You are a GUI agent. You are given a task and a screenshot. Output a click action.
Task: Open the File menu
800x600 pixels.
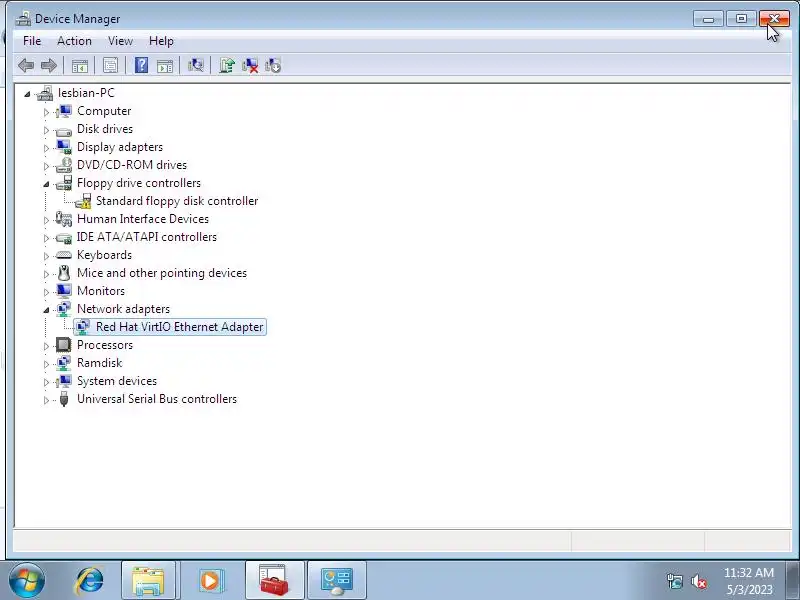point(32,41)
